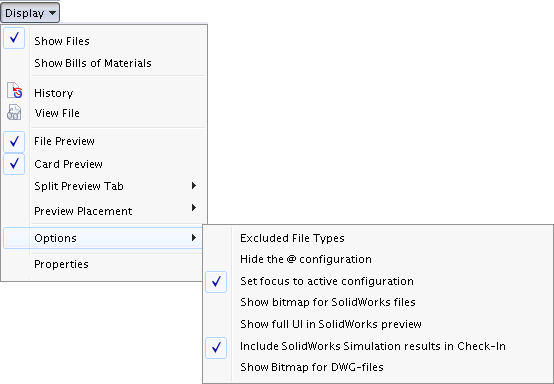Uncheck the File Preview checkmark

tap(14, 142)
